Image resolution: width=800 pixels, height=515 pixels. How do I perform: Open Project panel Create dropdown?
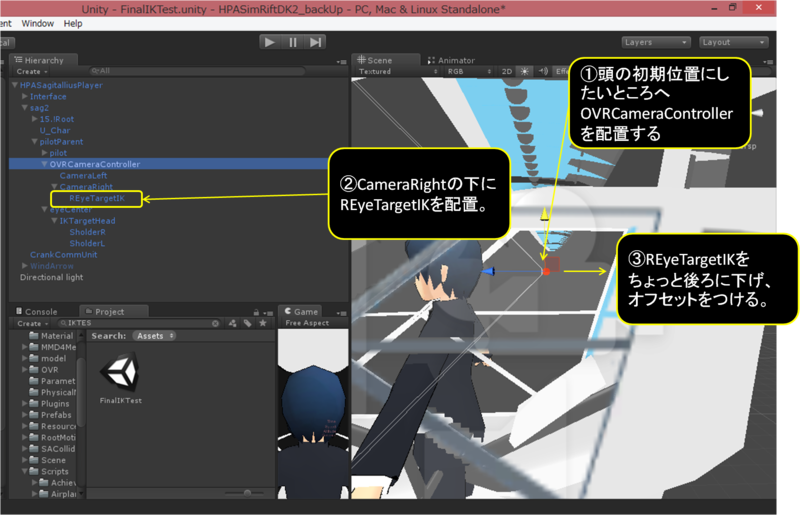click(33, 324)
